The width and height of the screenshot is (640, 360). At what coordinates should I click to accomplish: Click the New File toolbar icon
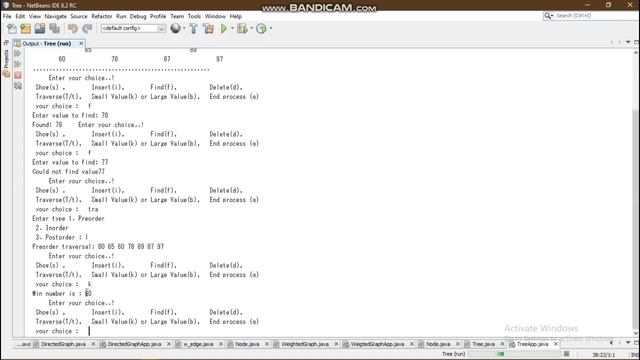[12, 28]
